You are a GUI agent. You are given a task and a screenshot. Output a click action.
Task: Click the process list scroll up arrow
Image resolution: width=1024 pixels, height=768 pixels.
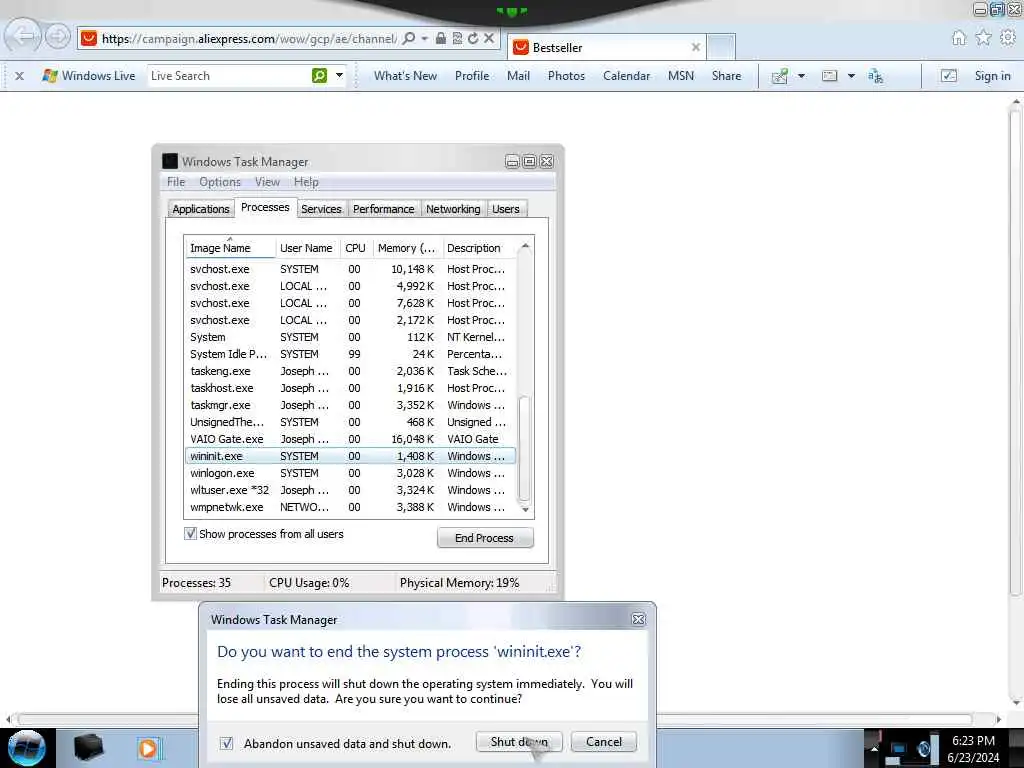click(x=525, y=246)
